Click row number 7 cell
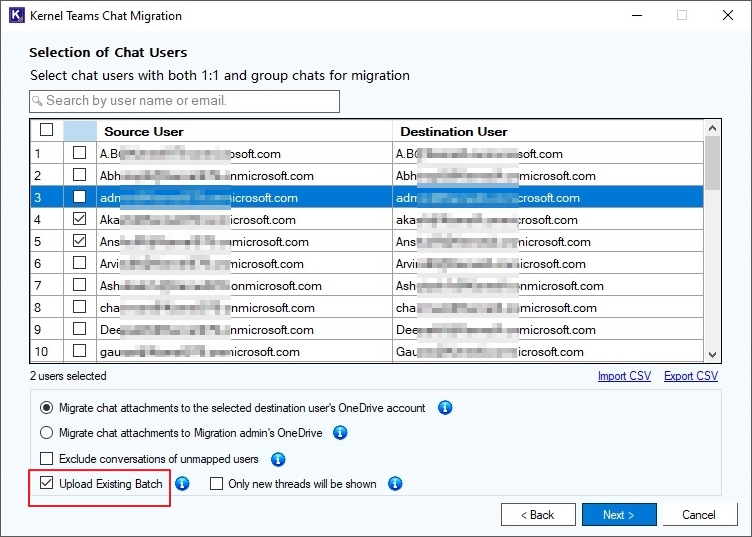The height and width of the screenshot is (537, 752). coord(47,286)
